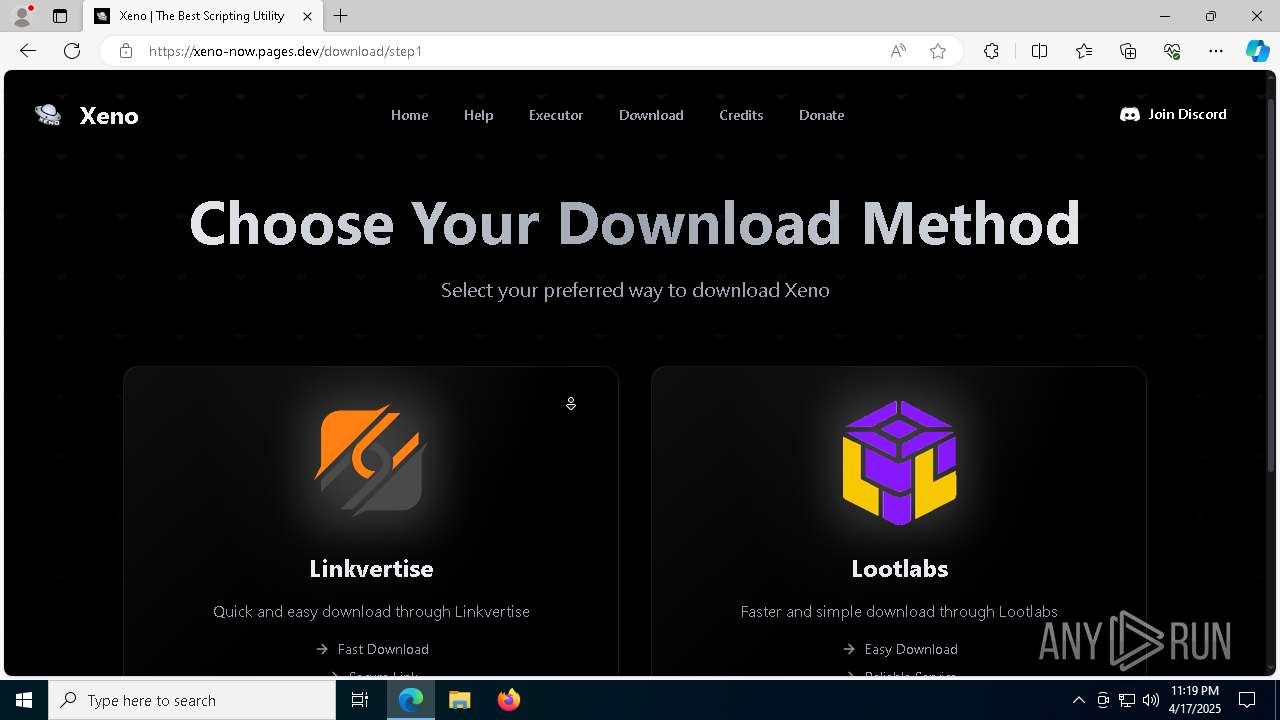Open the Donate nav item
The image size is (1280, 720).
821,115
